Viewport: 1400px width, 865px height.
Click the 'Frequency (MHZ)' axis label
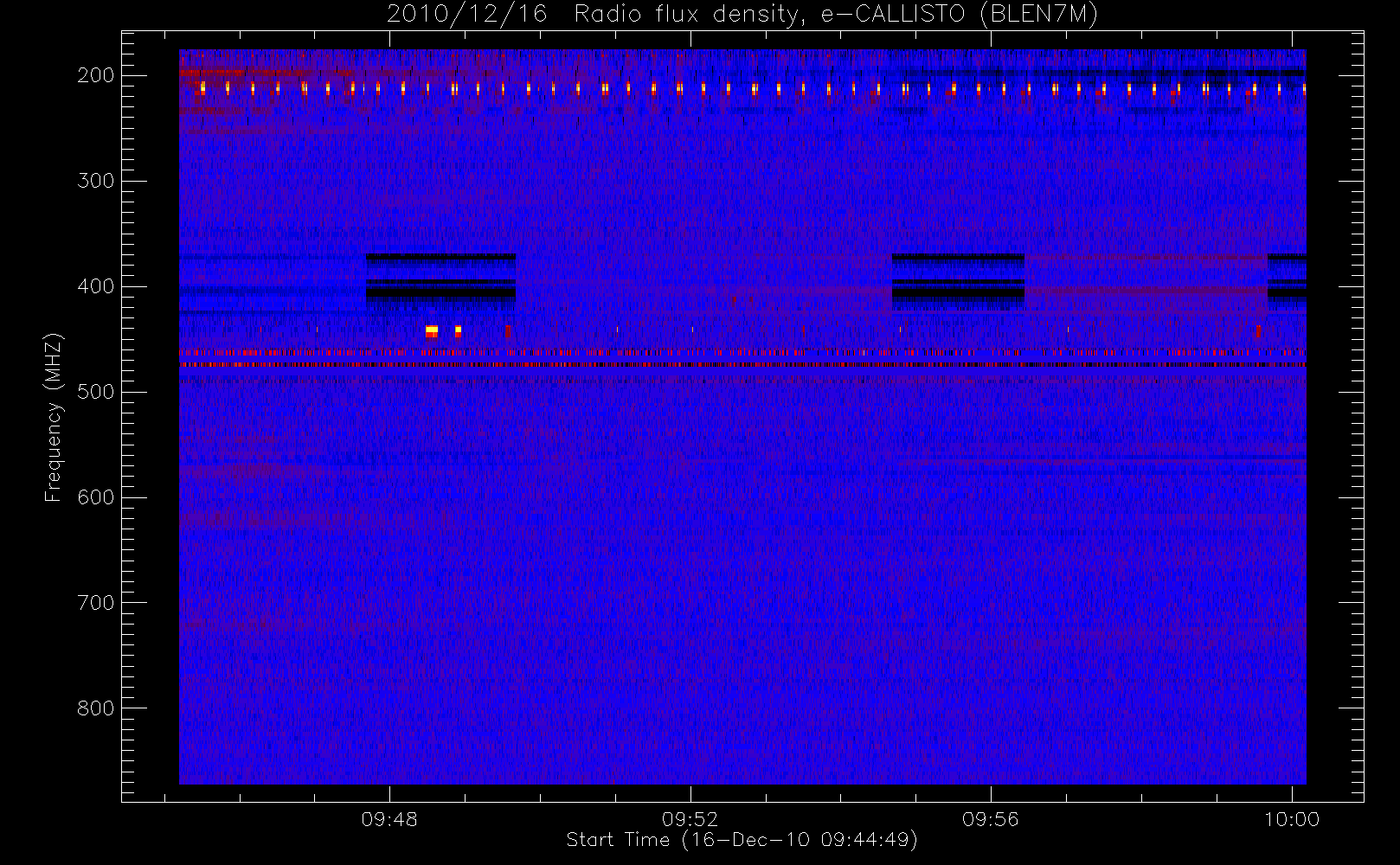(54, 418)
